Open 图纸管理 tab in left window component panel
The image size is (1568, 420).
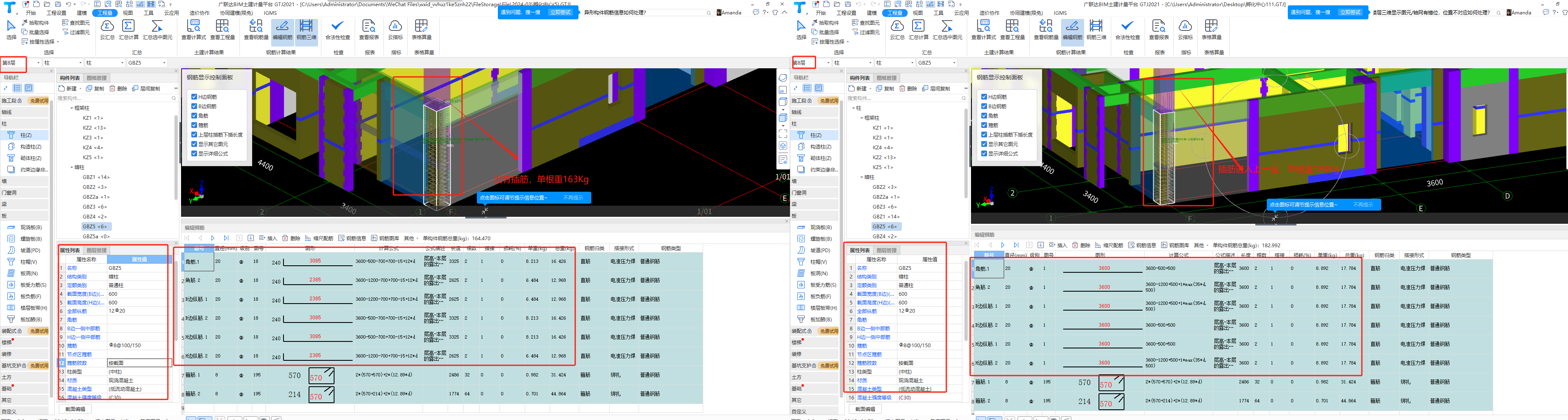click(x=96, y=78)
